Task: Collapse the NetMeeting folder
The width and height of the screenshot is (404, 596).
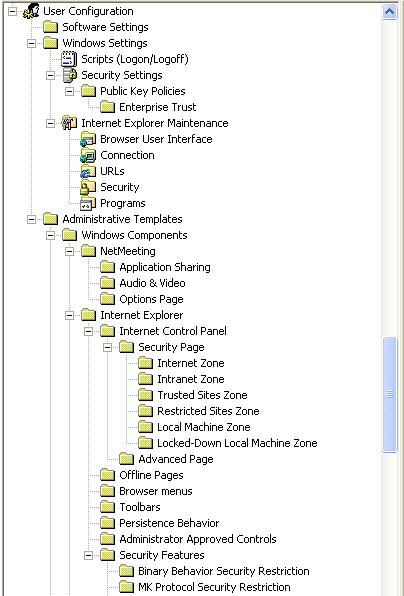Action: (x=70, y=251)
